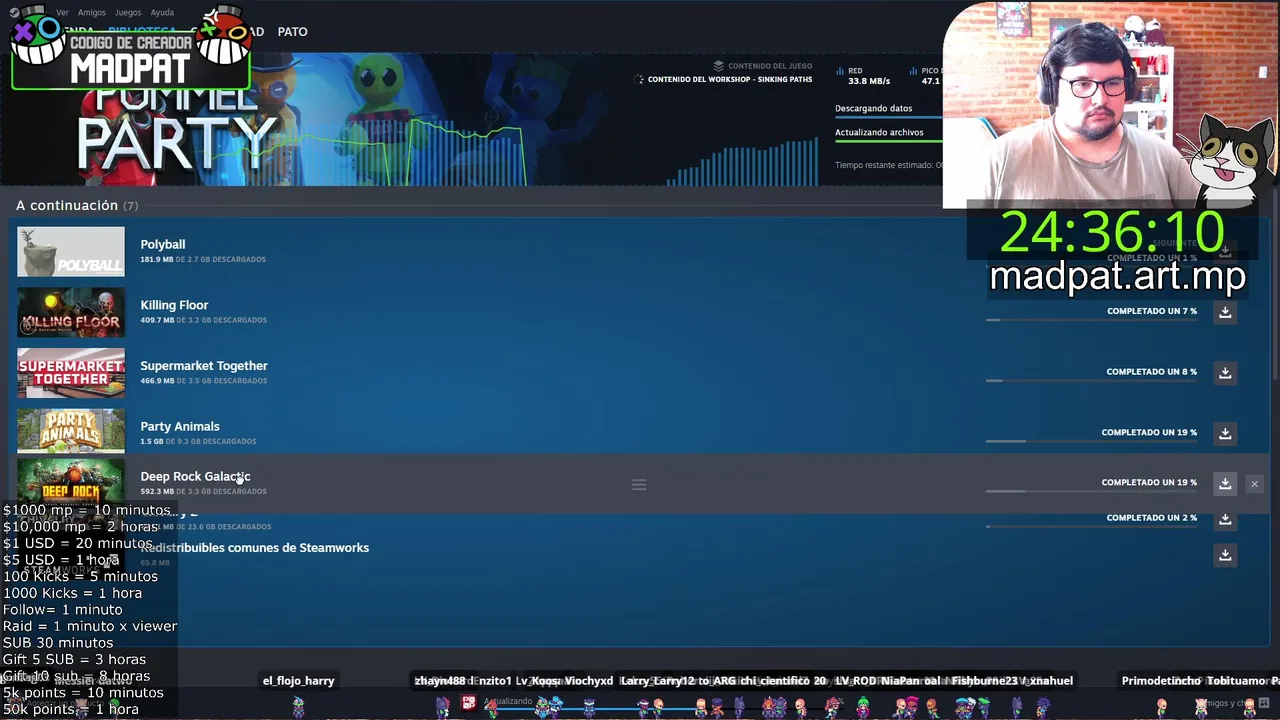The height and width of the screenshot is (720, 1280).
Task: Open the Party Animals thumbnail
Action: pos(71,431)
